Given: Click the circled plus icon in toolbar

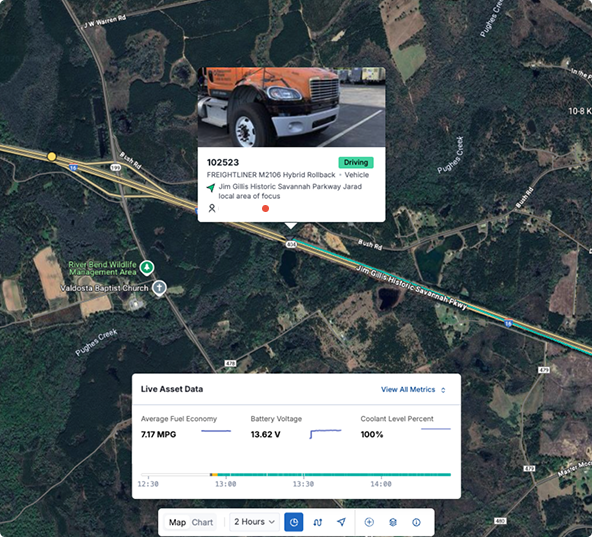Looking at the screenshot, I should 369,522.
